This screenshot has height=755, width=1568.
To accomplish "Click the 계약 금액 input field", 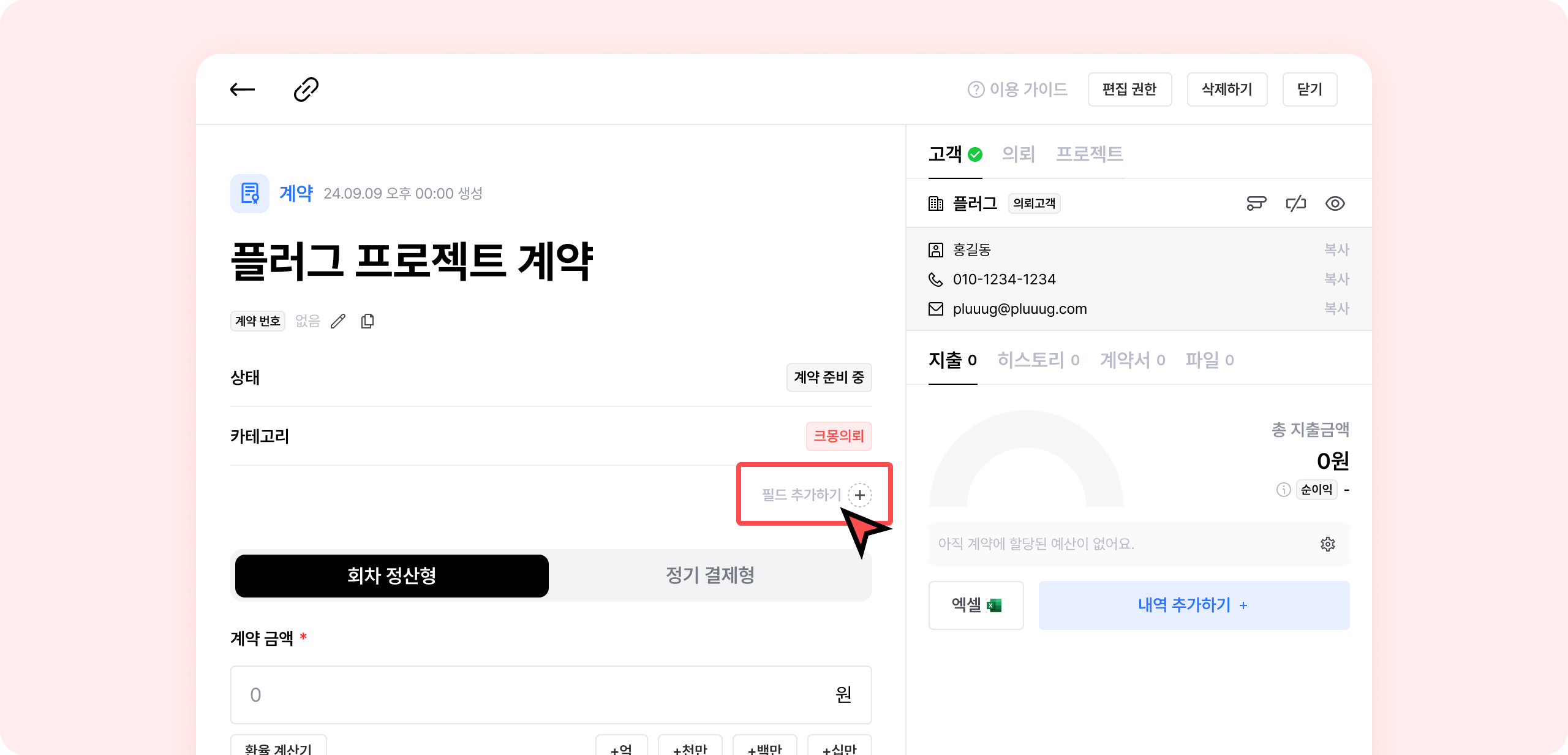I will pos(539,695).
